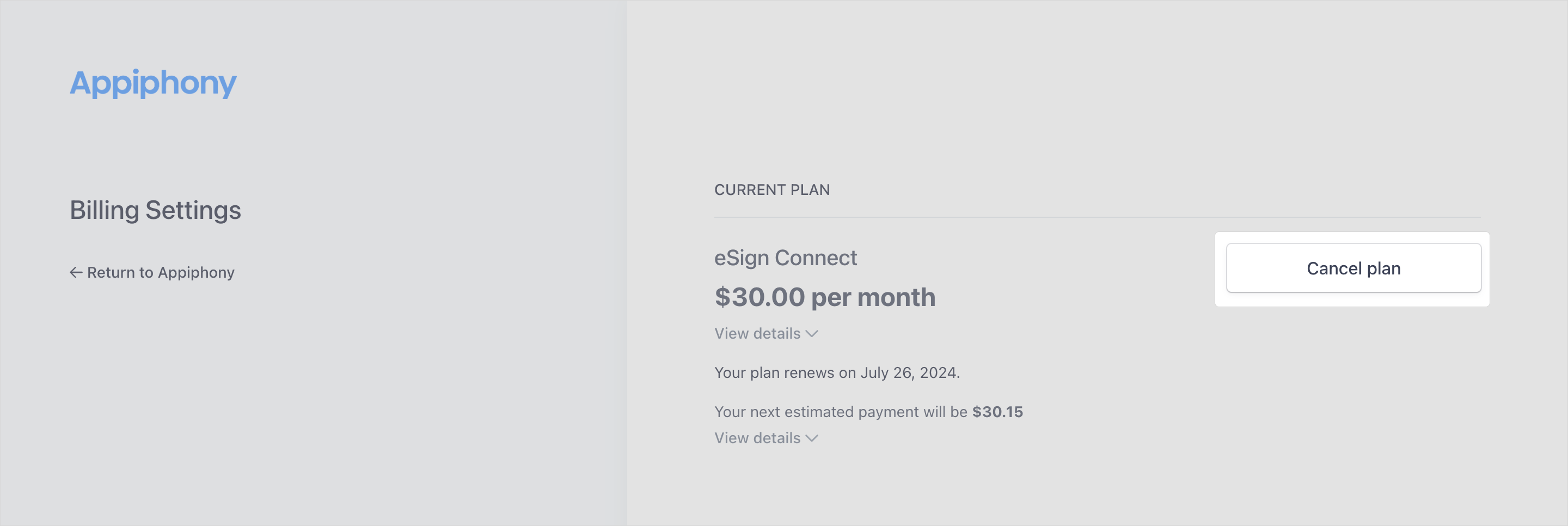Expand View details under $30.00 per month
1568x526 pixels.
(x=757, y=334)
